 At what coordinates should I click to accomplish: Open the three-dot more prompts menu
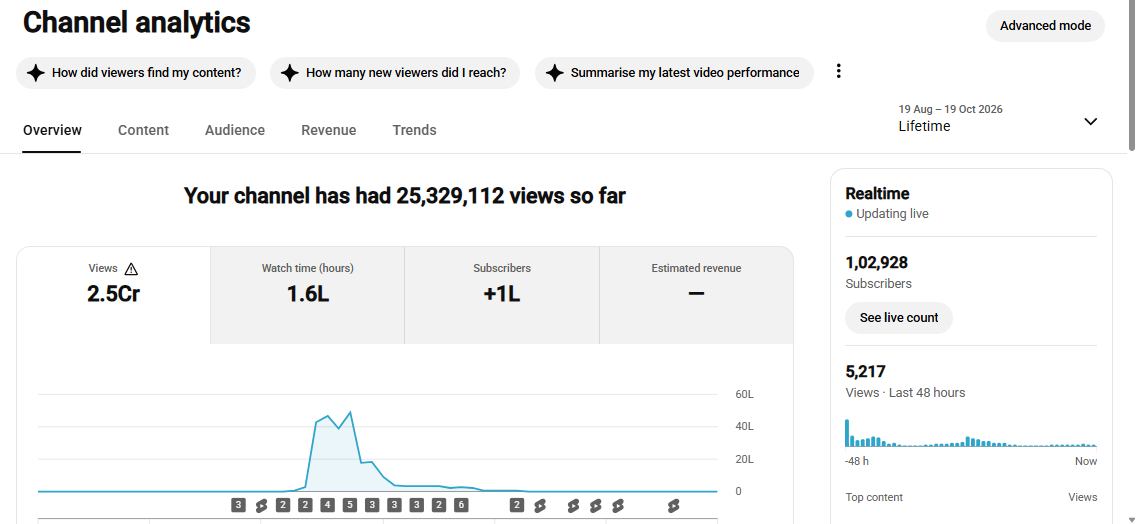pos(838,71)
